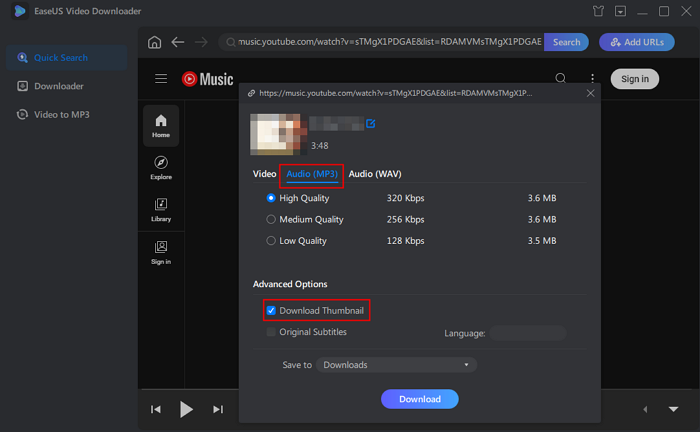Edit the video title with pencil icon
Viewport: 700px width, 432px height.
(x=371, y=124)
